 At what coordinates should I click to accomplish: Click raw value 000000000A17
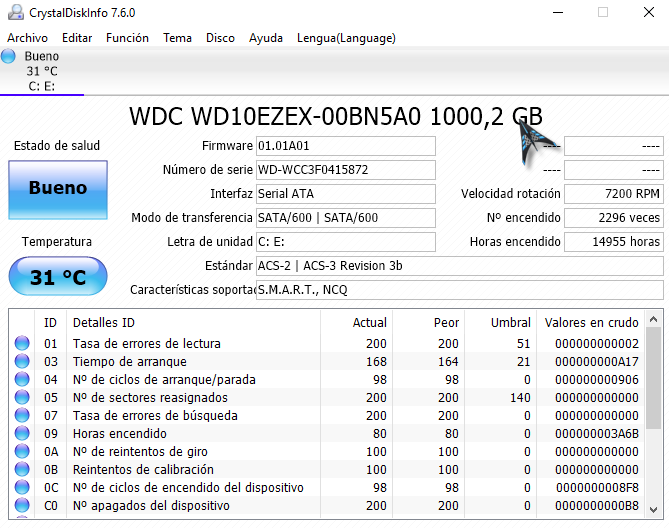(597, 361)
